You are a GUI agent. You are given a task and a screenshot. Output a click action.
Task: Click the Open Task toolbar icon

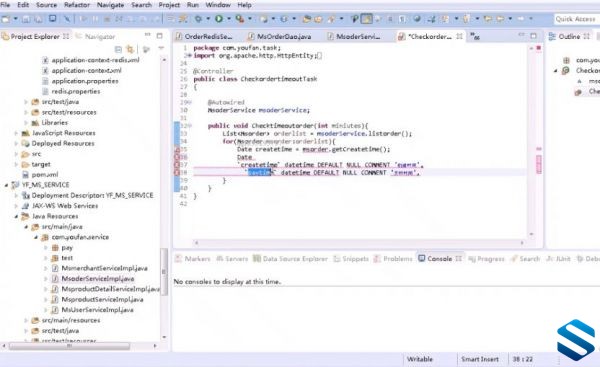(318, 19)
